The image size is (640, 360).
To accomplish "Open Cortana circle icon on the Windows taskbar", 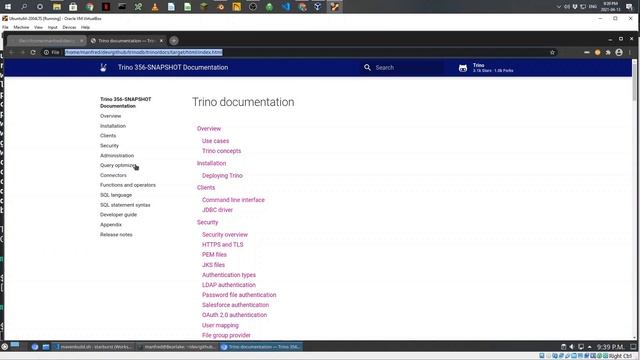I will click(x=40, y=7).
